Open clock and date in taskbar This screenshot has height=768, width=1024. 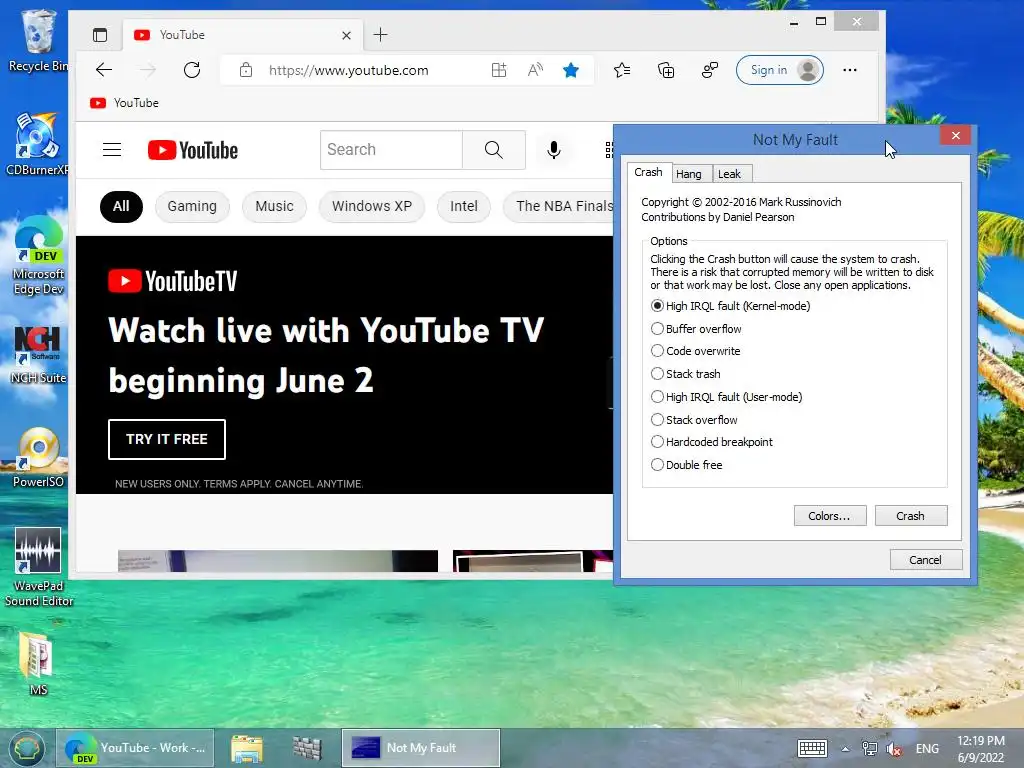point(980,749)
